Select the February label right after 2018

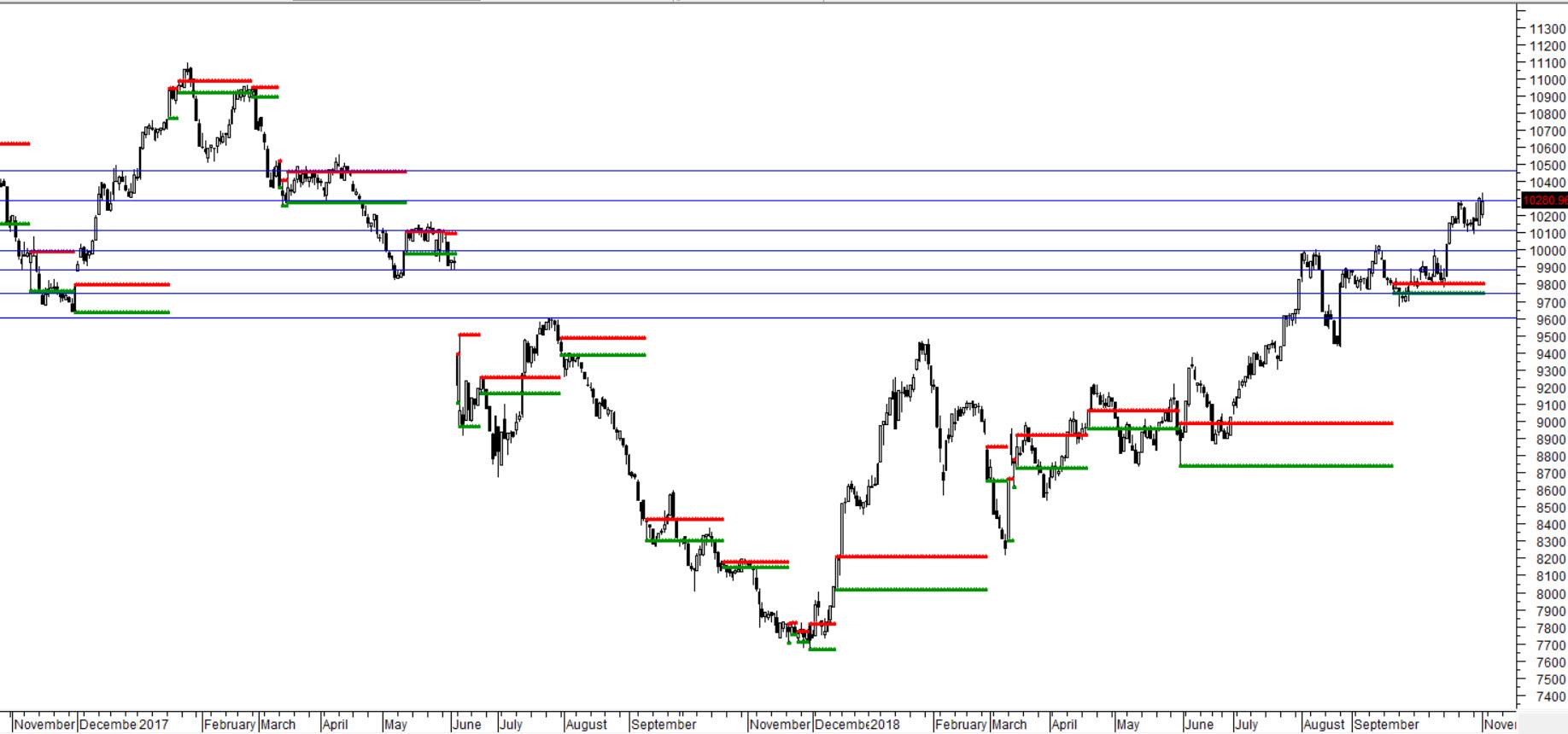(961, 724)
